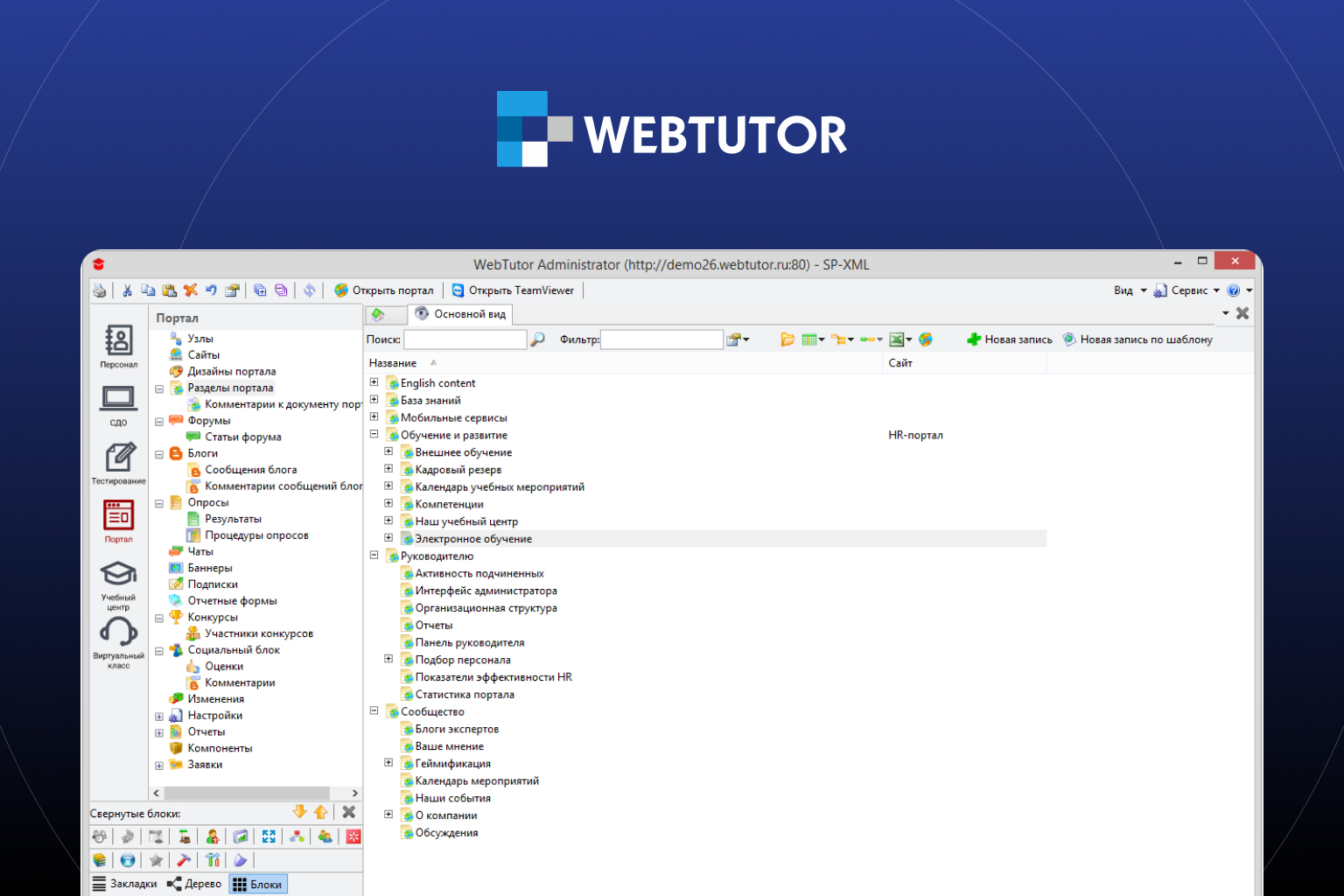Click the refresh arrows toolbar icon
This screenshot has width=1344, height=896.
(309, 290)
